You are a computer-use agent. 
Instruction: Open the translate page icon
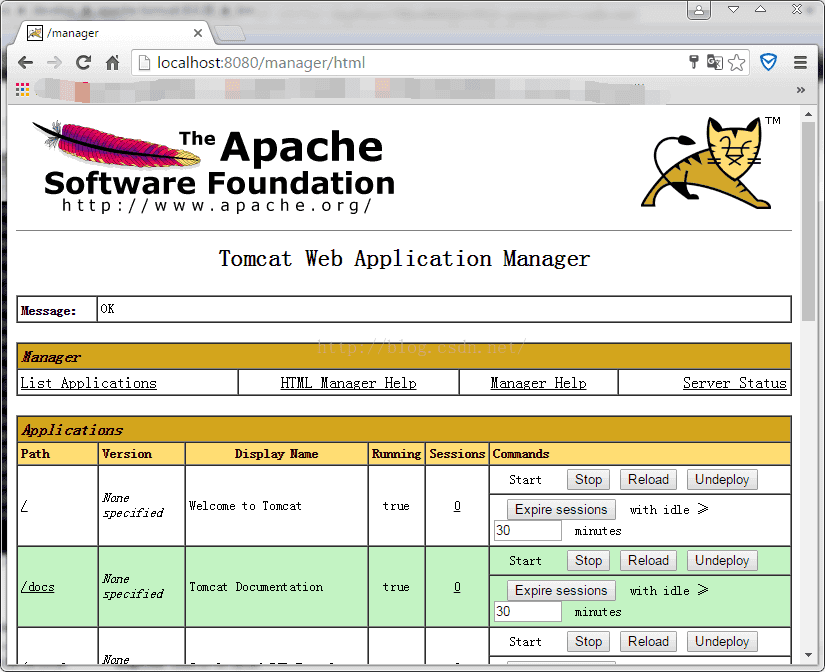(715, 62)
